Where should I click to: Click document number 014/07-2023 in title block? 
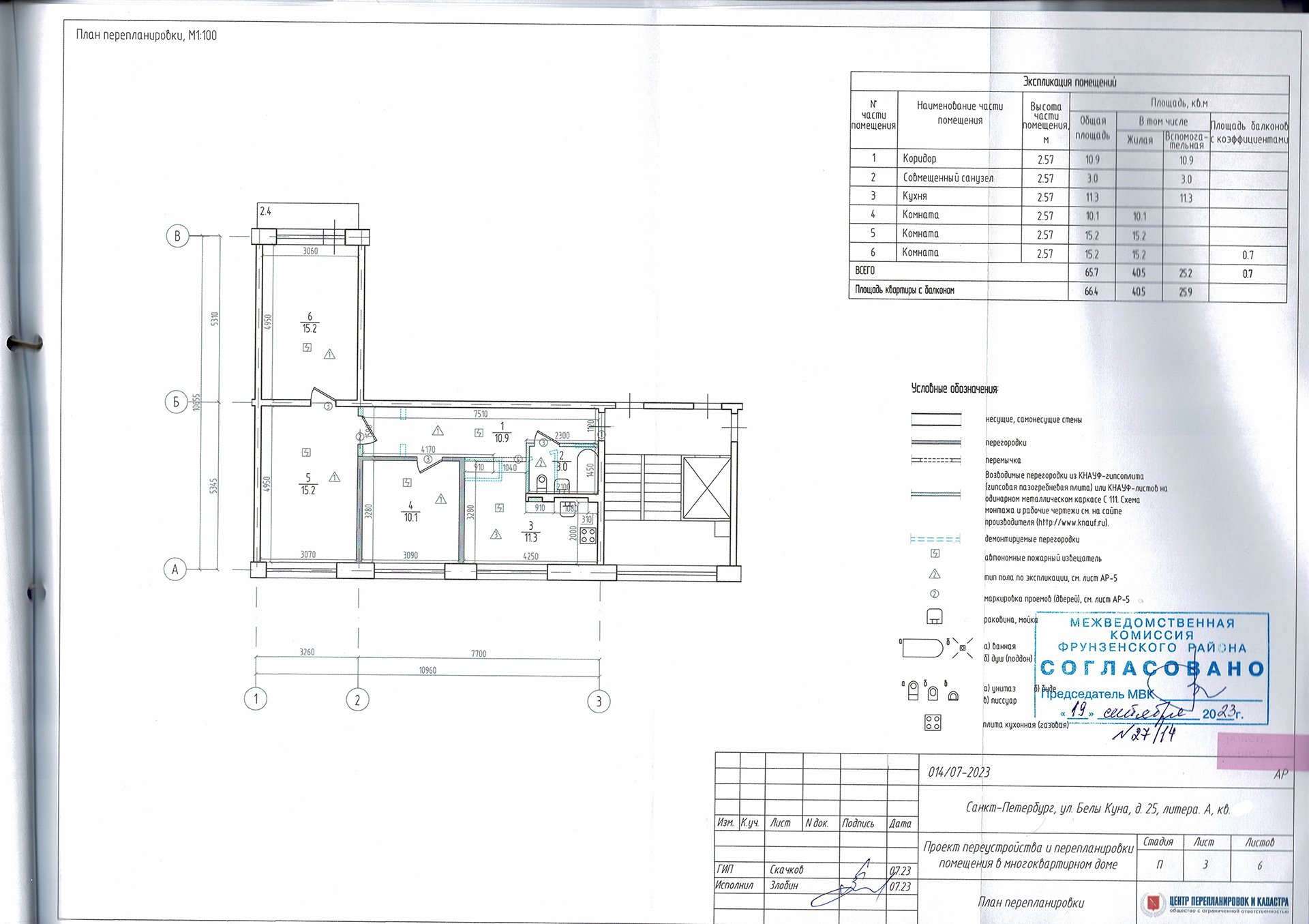(959, 772)
